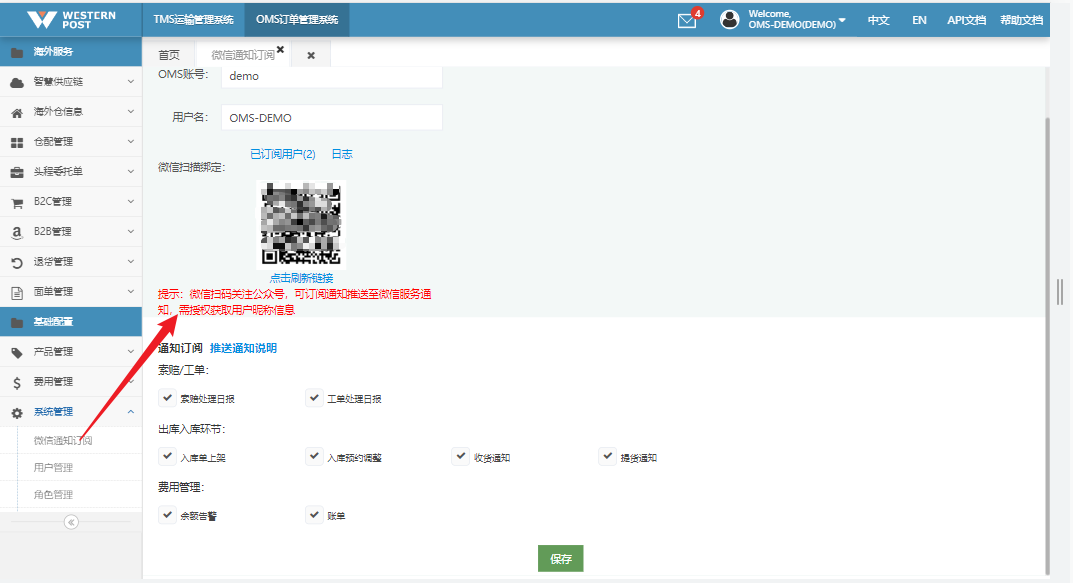Select the 微信通知订阅 page tab

pos(243,55)
